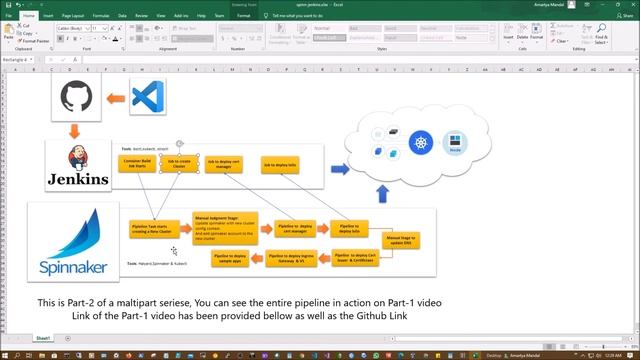Select the Spinnaker logo picture
This screenshot has height=360, width=640.
point(73,242)
